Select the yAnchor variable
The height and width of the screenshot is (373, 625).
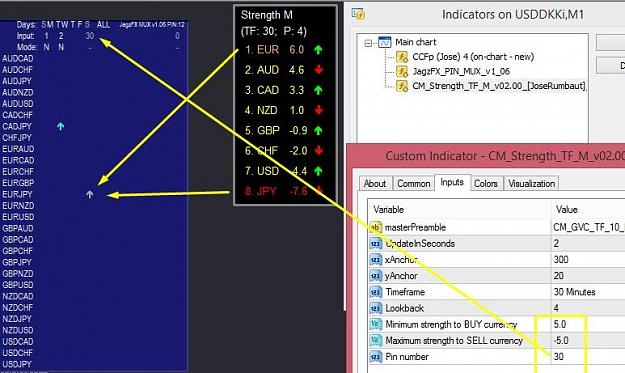click(x=401, y=276)
